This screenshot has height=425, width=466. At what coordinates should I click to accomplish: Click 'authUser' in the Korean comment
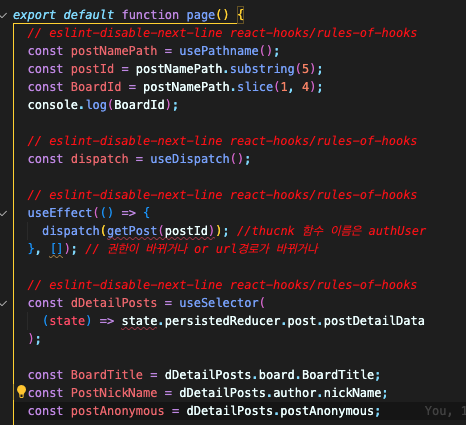pos(397,231)
